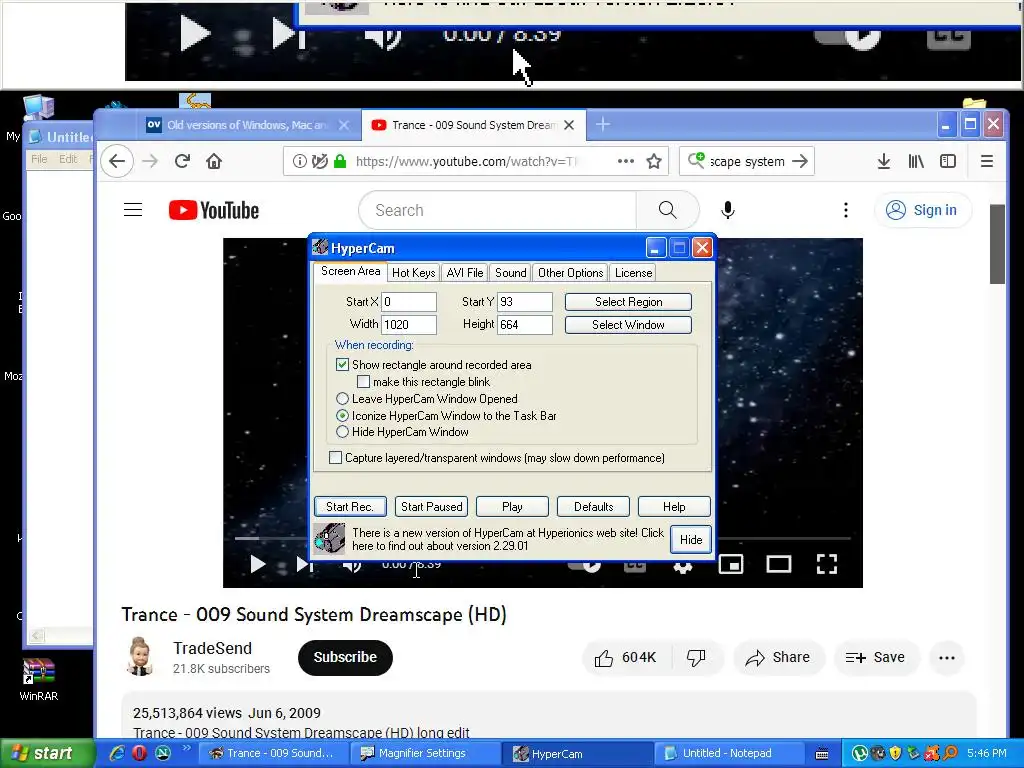Image resolution: width=1024 pixels, height=768 pixels.
Task: Open page actions three-dot menu in address bar
Action: click(x=626, y=161)
